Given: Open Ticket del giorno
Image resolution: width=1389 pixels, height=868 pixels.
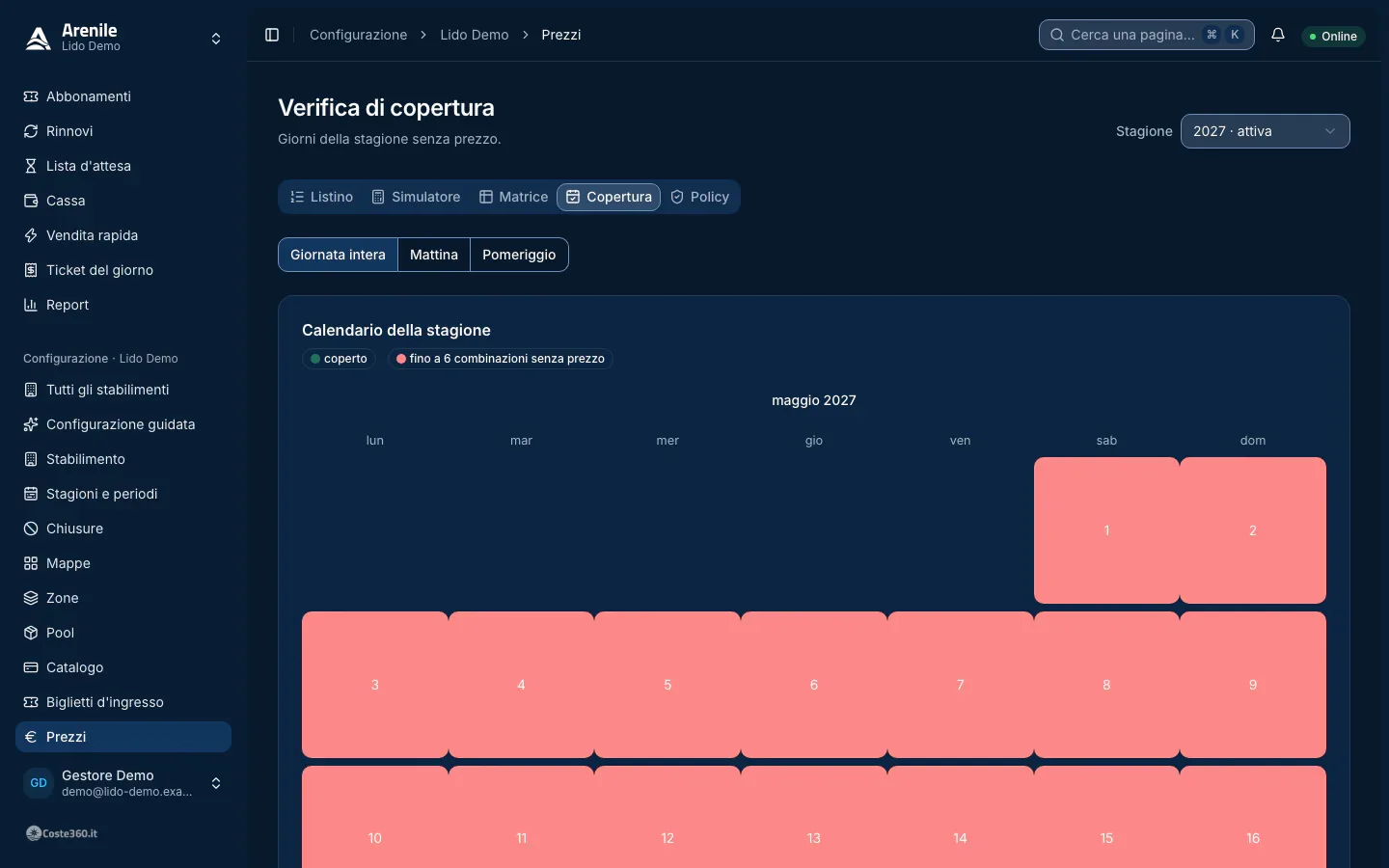Looking at the screenshot, I should point(123,270).
